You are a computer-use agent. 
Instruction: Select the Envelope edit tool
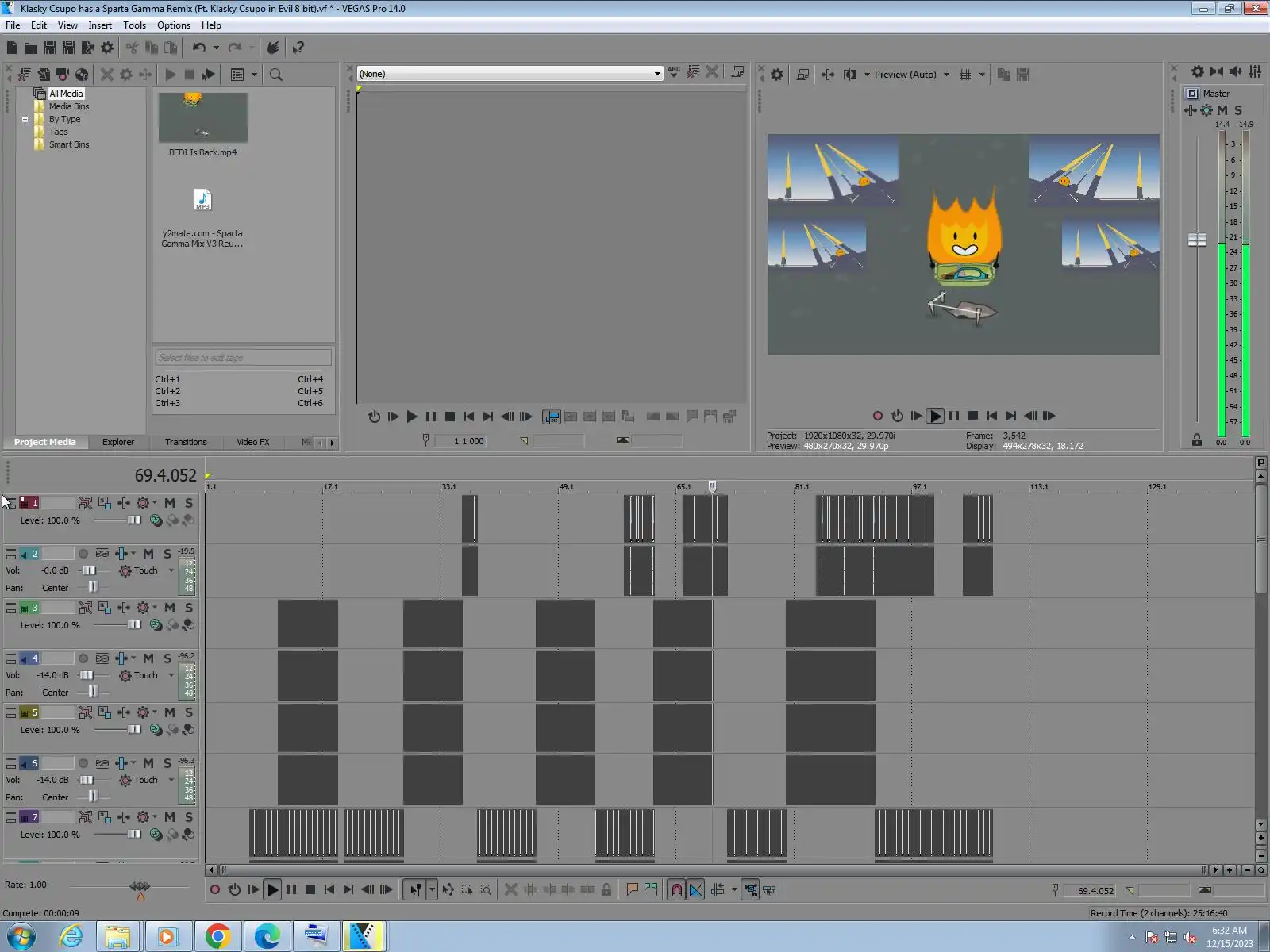448,890
